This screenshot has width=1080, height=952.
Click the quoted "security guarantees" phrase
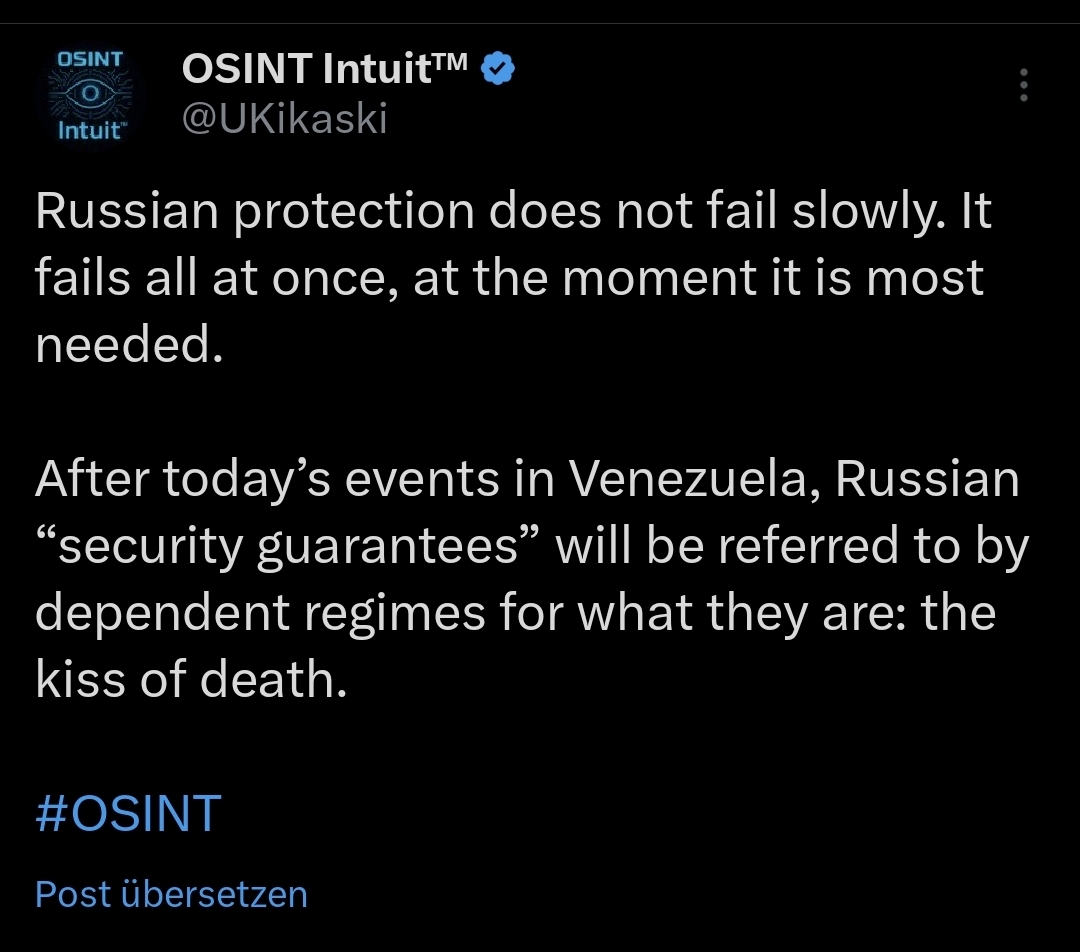pos(288,546)
